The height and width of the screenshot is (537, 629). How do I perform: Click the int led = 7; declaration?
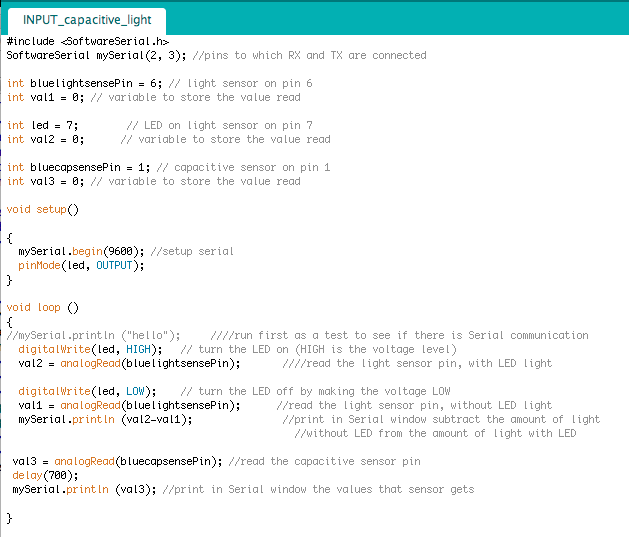43,126
